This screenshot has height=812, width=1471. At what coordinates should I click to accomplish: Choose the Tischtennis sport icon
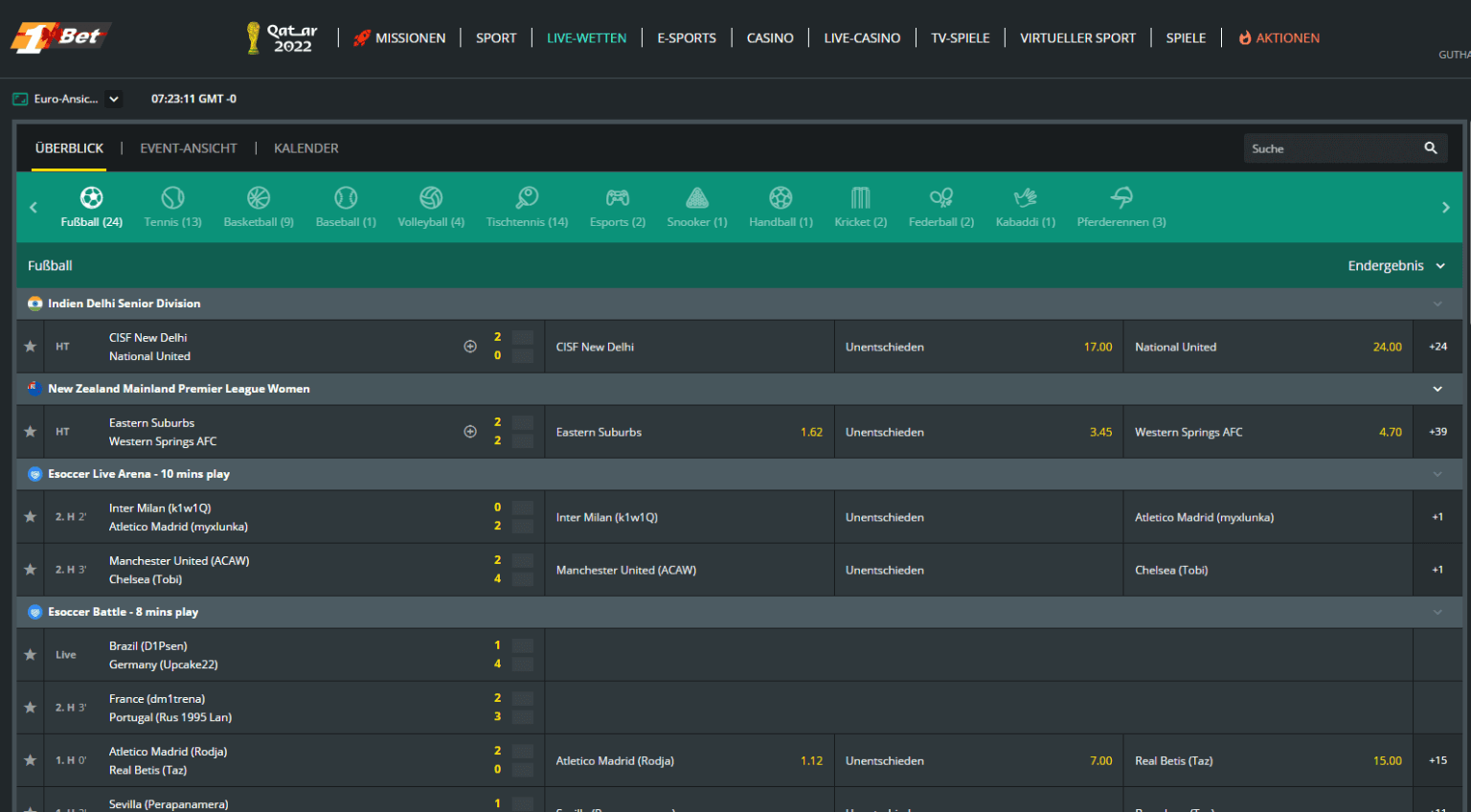[x=527, y=198]
